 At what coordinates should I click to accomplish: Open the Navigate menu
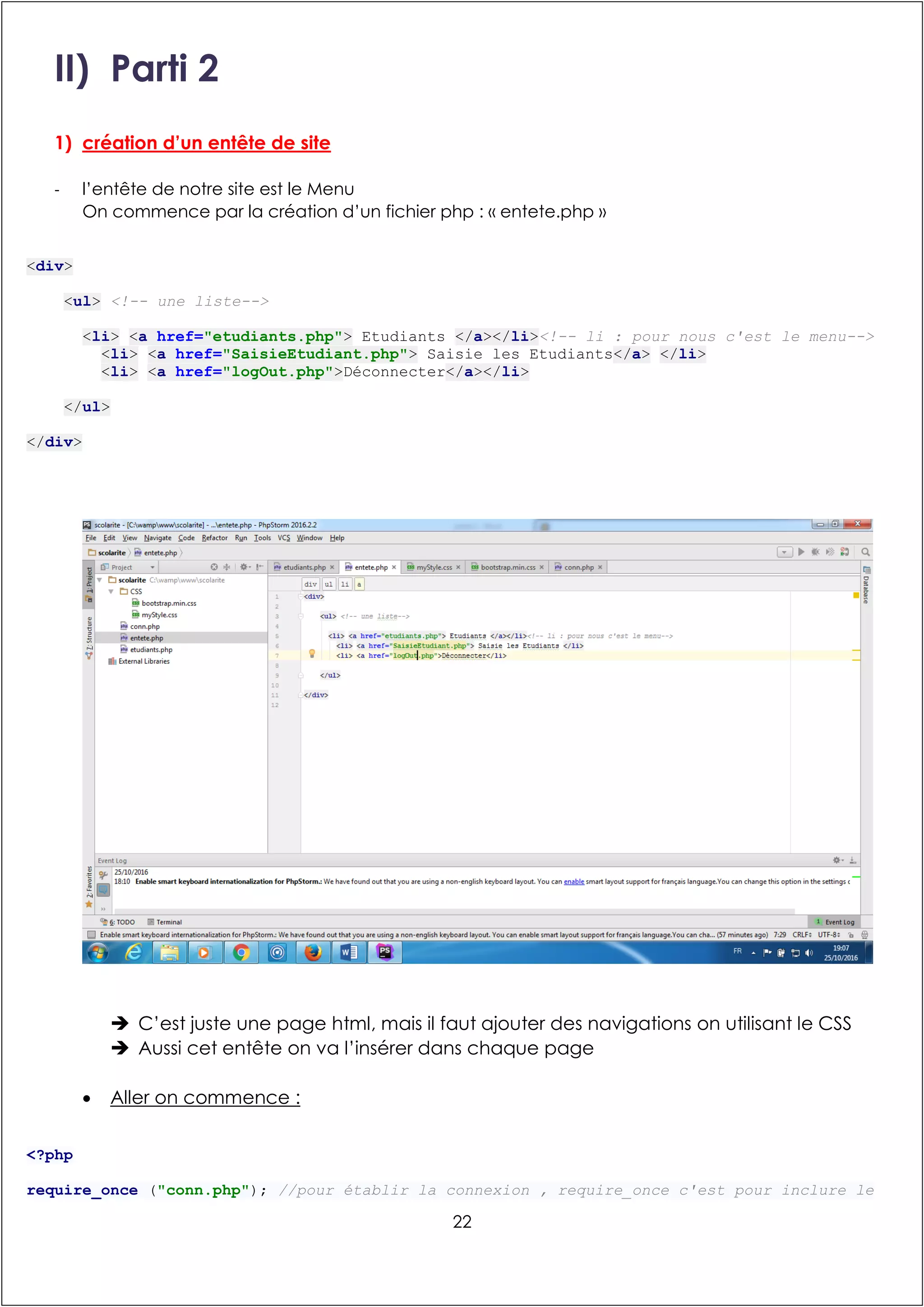tap(157, 538)
